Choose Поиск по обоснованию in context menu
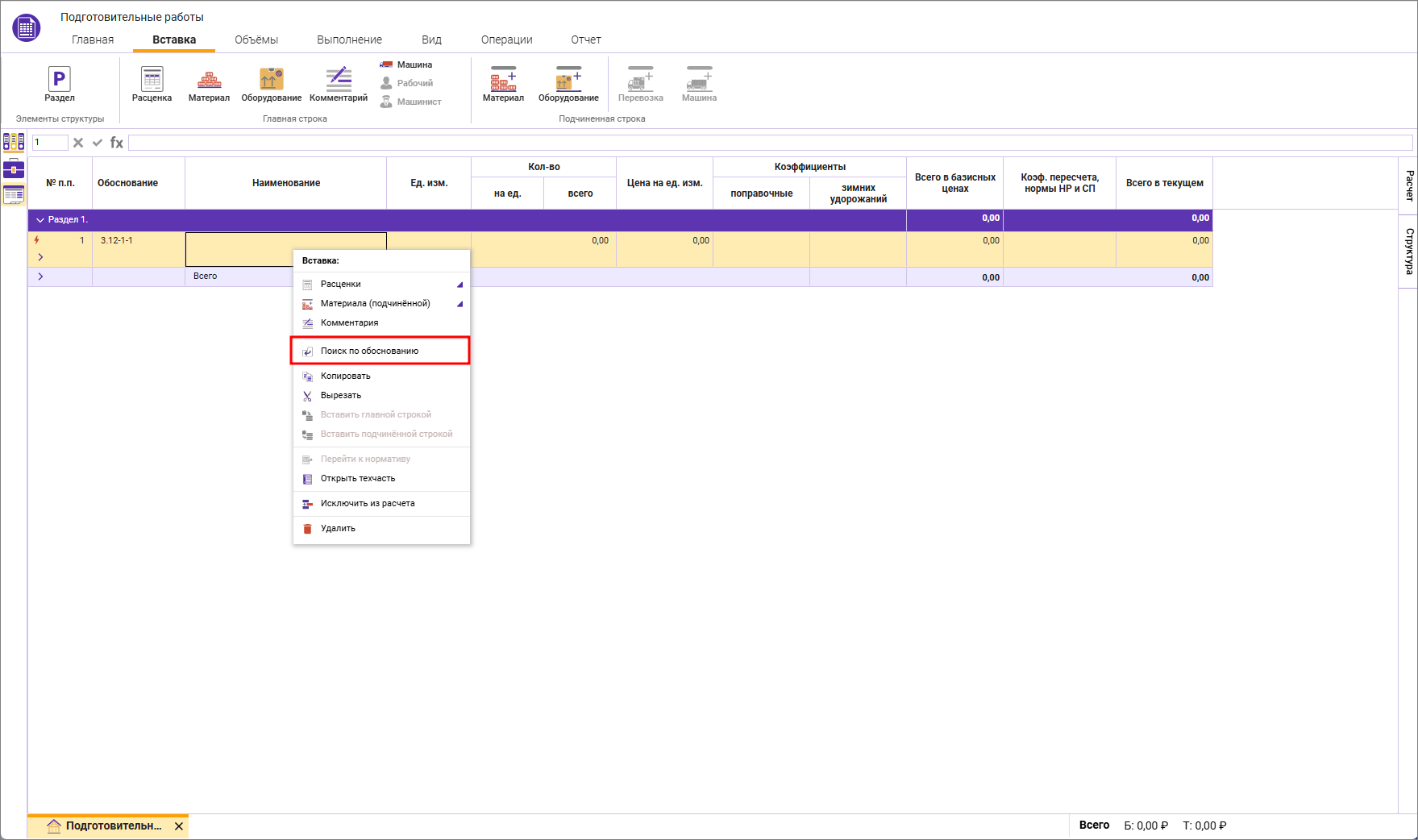Viewport: 1418px width, 840px height. tap(369, 351)
